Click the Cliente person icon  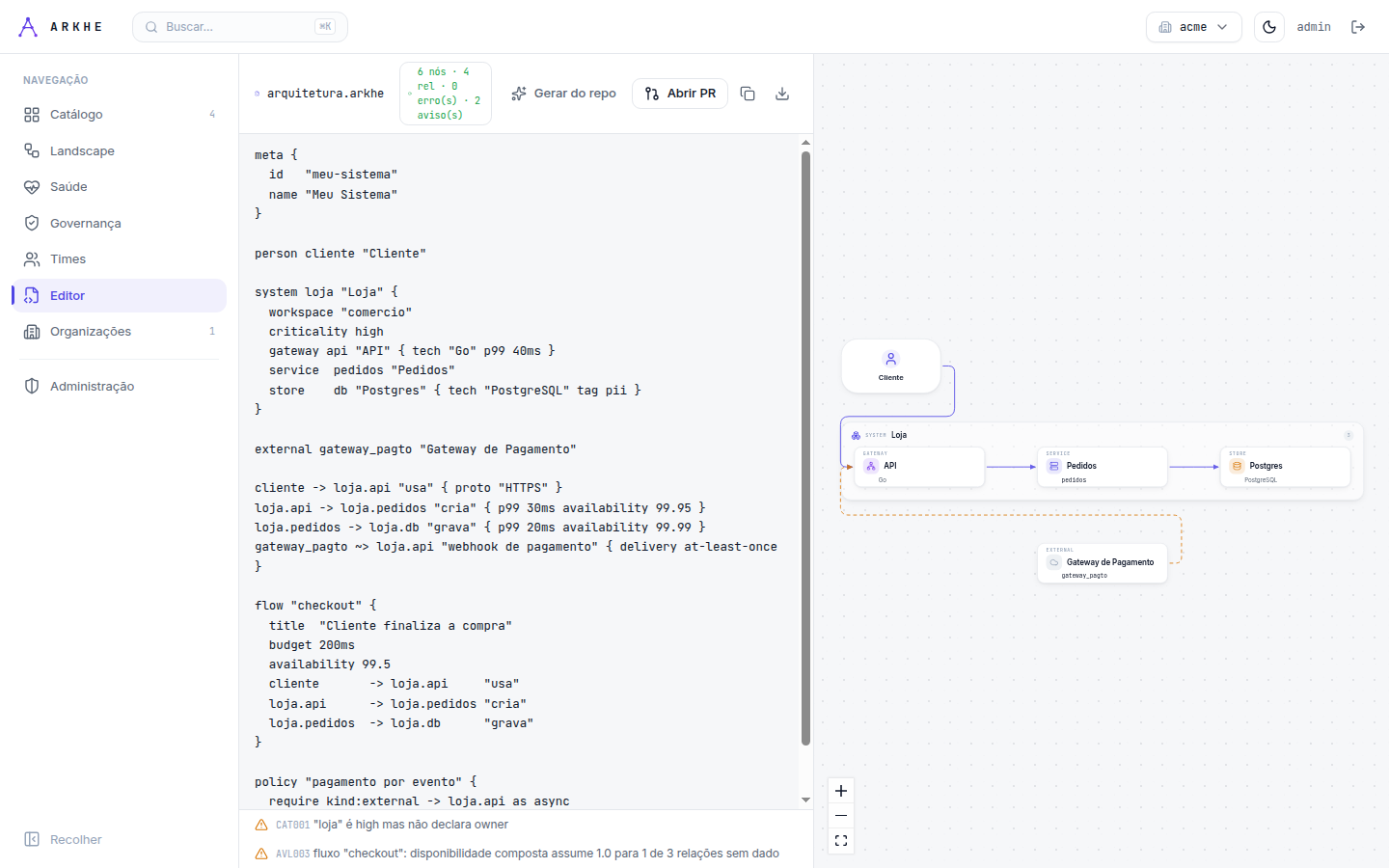[891, 359]
